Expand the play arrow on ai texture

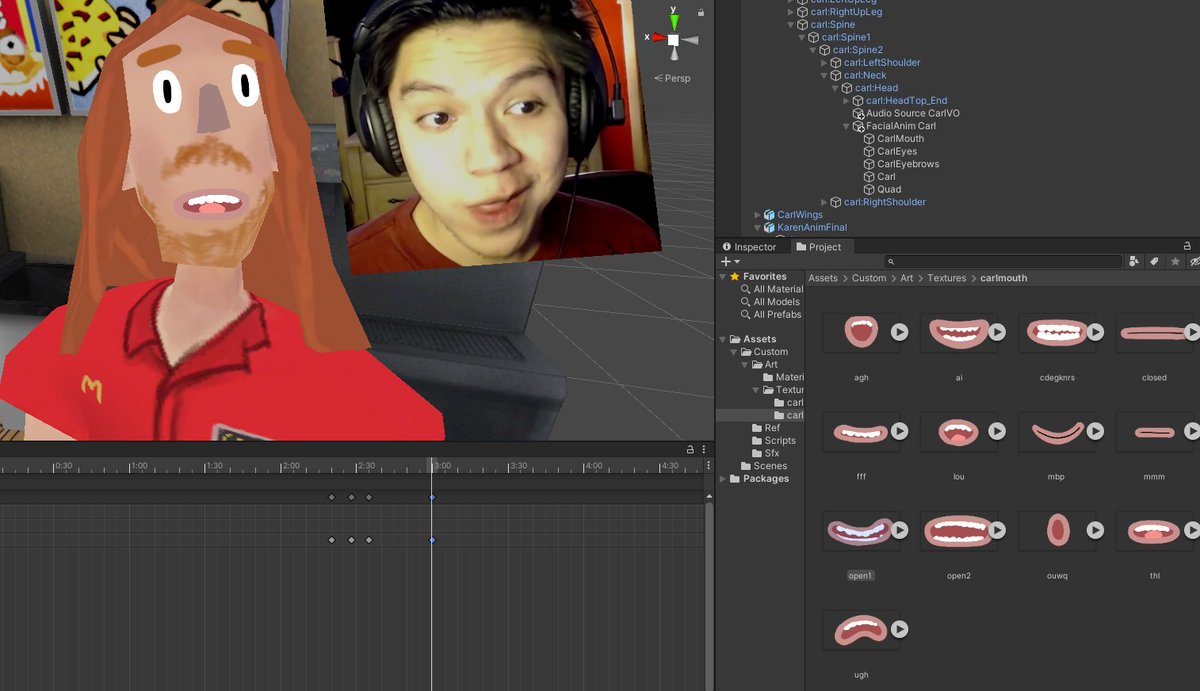[x=997, y=332]
